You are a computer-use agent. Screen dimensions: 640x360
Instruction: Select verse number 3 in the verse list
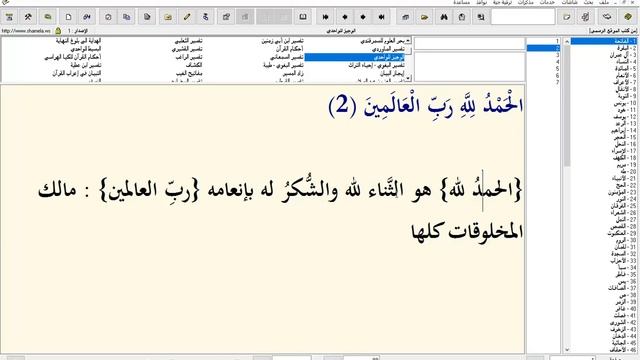[x=543, y=55]
